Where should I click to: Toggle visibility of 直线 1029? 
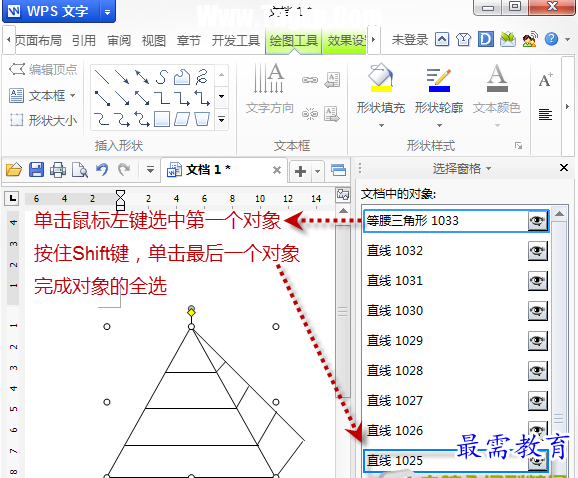537,341
